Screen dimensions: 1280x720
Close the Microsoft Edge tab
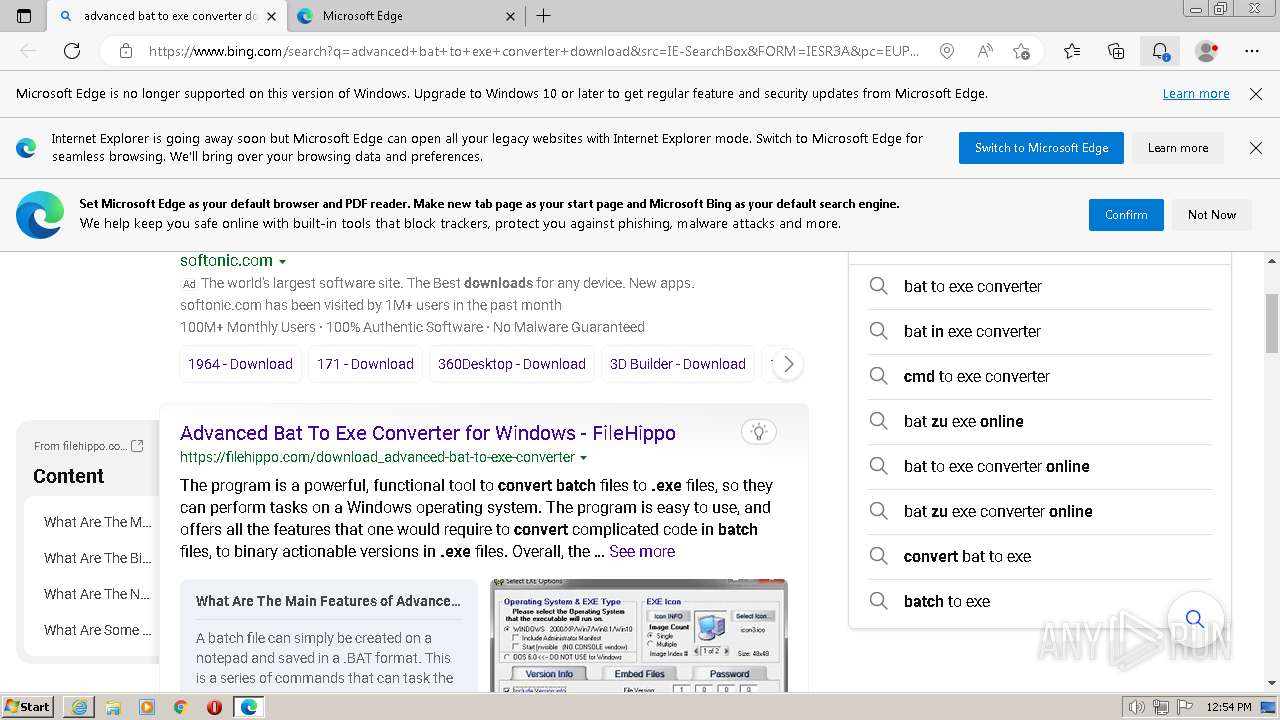[x=510, y=16]
